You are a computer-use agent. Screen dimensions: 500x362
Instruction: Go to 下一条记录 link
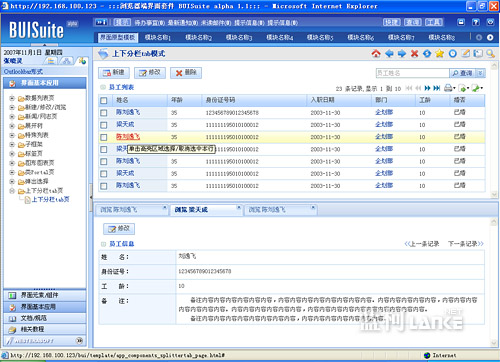466,244
